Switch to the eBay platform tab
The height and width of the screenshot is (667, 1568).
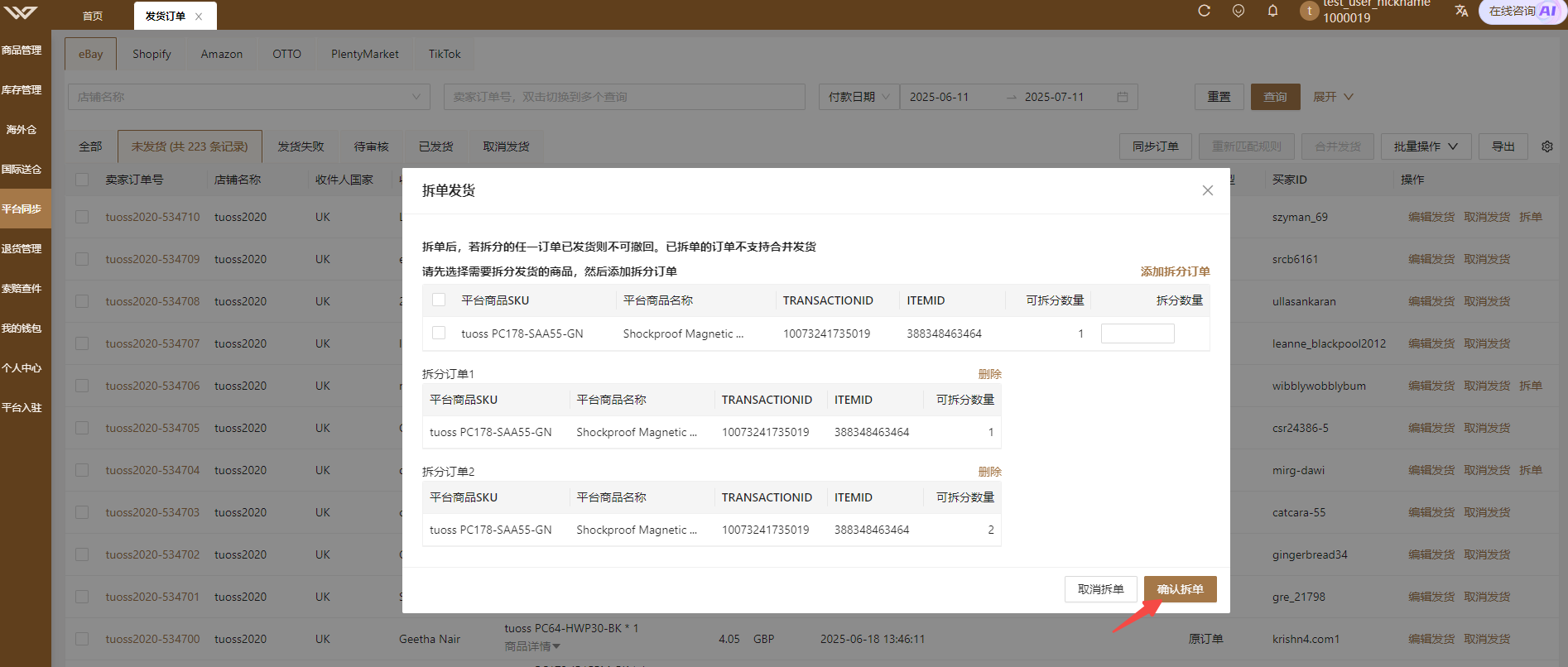[91, 54]
